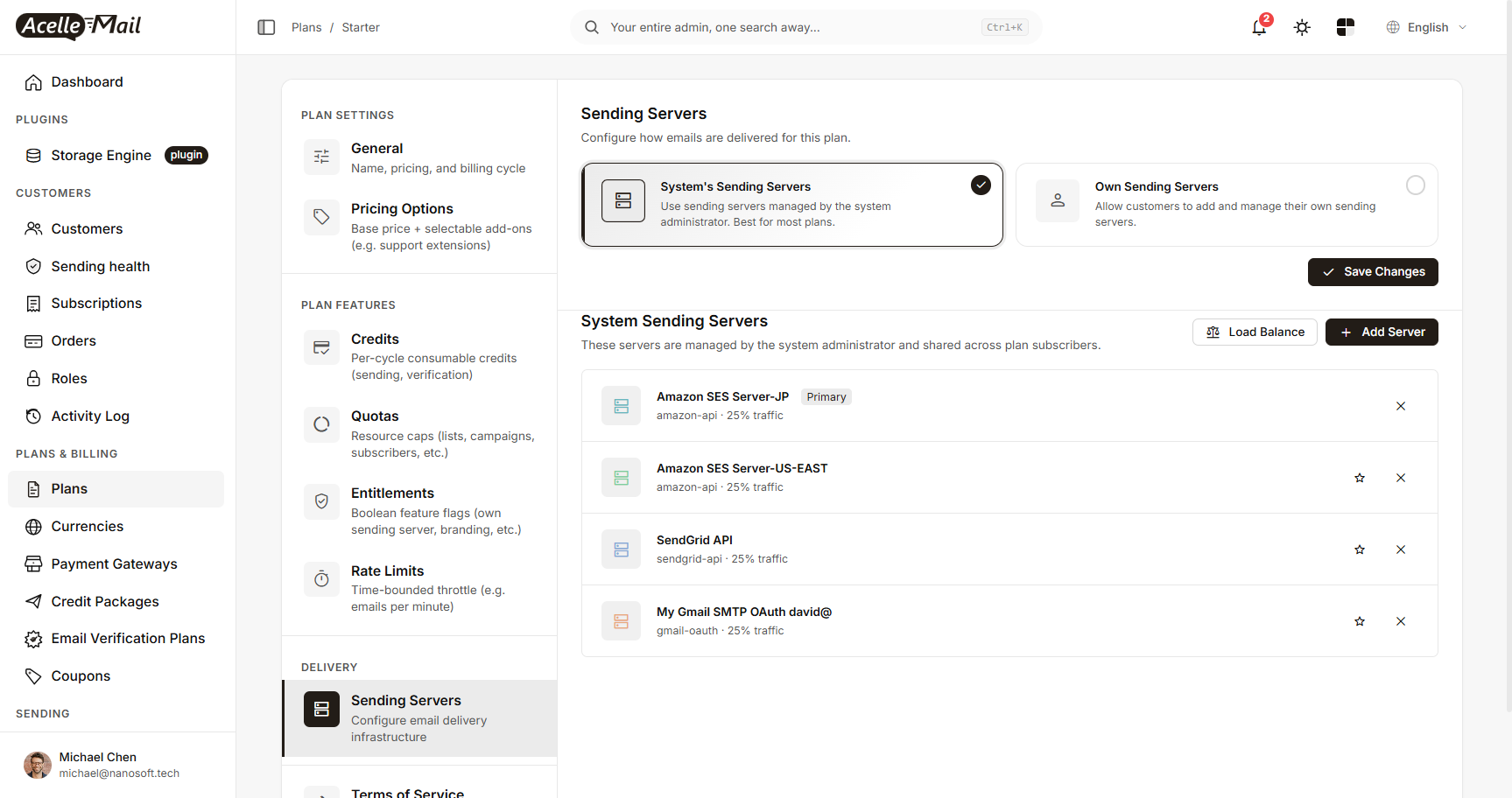Open Pricing Options settings
The image size is (1512, 798).
click(x=419, y=227)
